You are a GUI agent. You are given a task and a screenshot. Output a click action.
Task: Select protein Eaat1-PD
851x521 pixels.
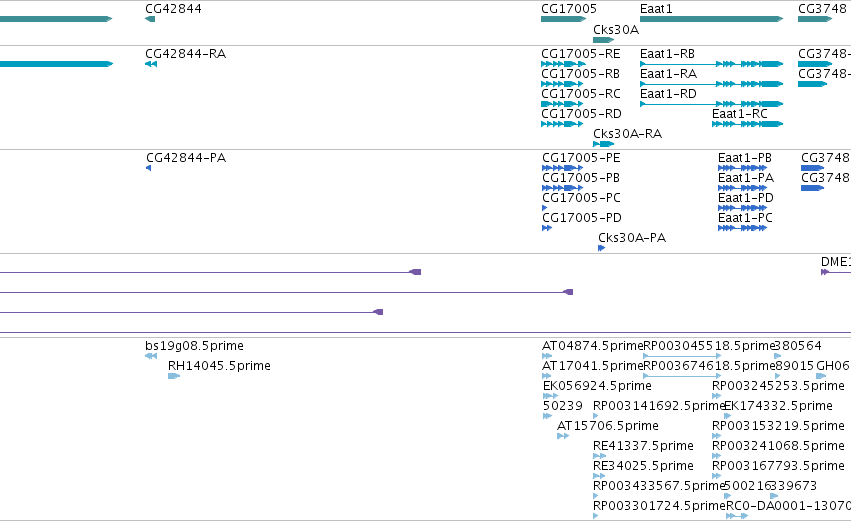pyautogui.click(x=746, y=198)
